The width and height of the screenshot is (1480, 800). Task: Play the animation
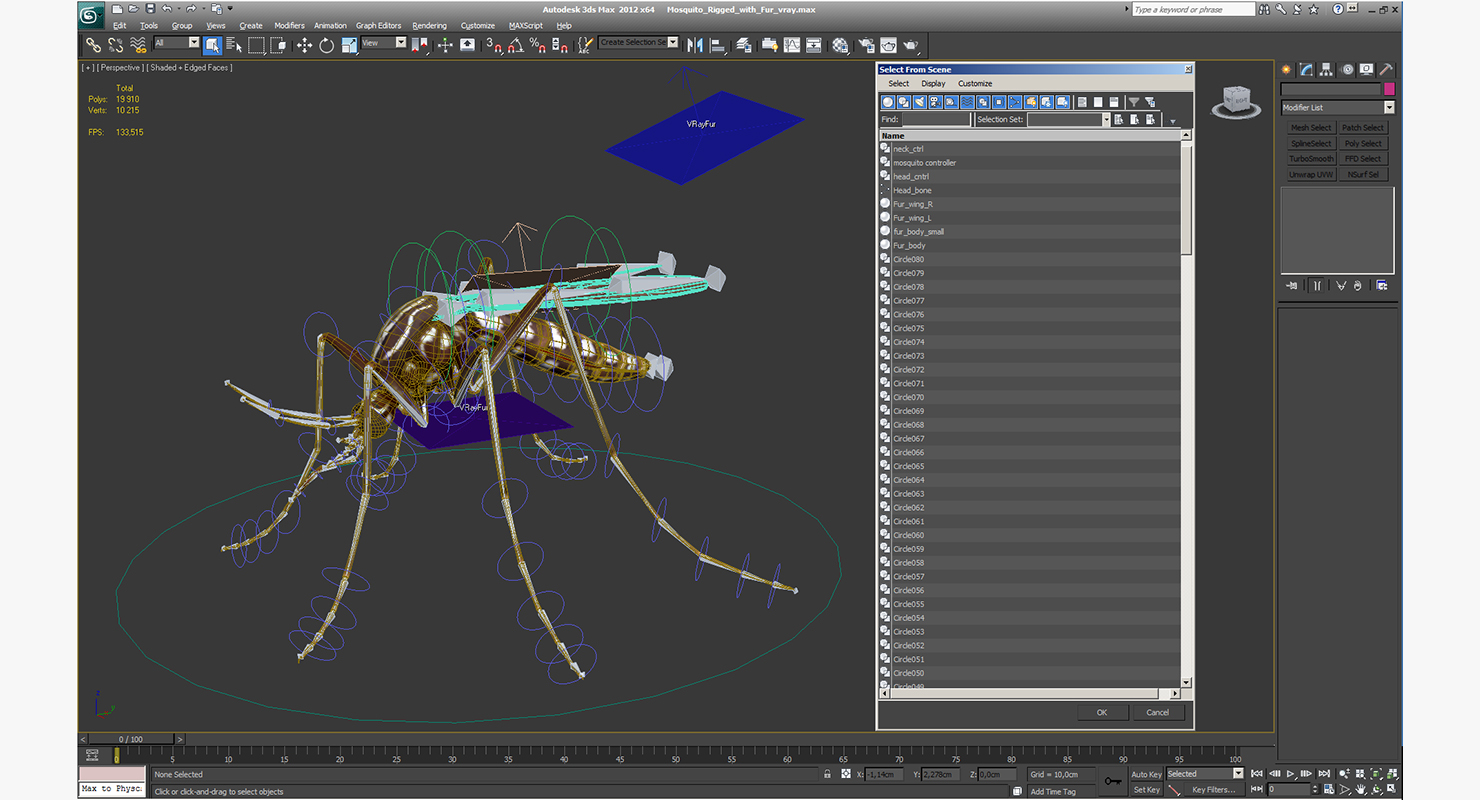(x=1291, y=774)
